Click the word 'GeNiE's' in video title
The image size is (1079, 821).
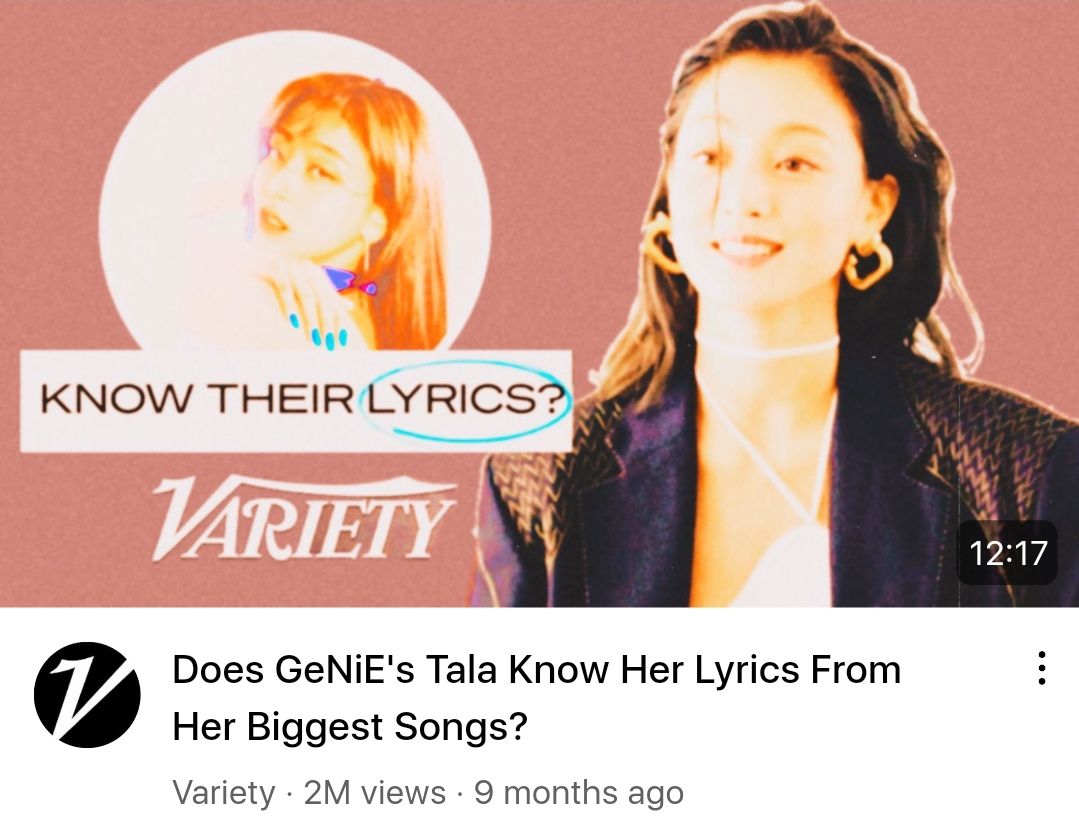pyautogui.click(x=344, y=670)
